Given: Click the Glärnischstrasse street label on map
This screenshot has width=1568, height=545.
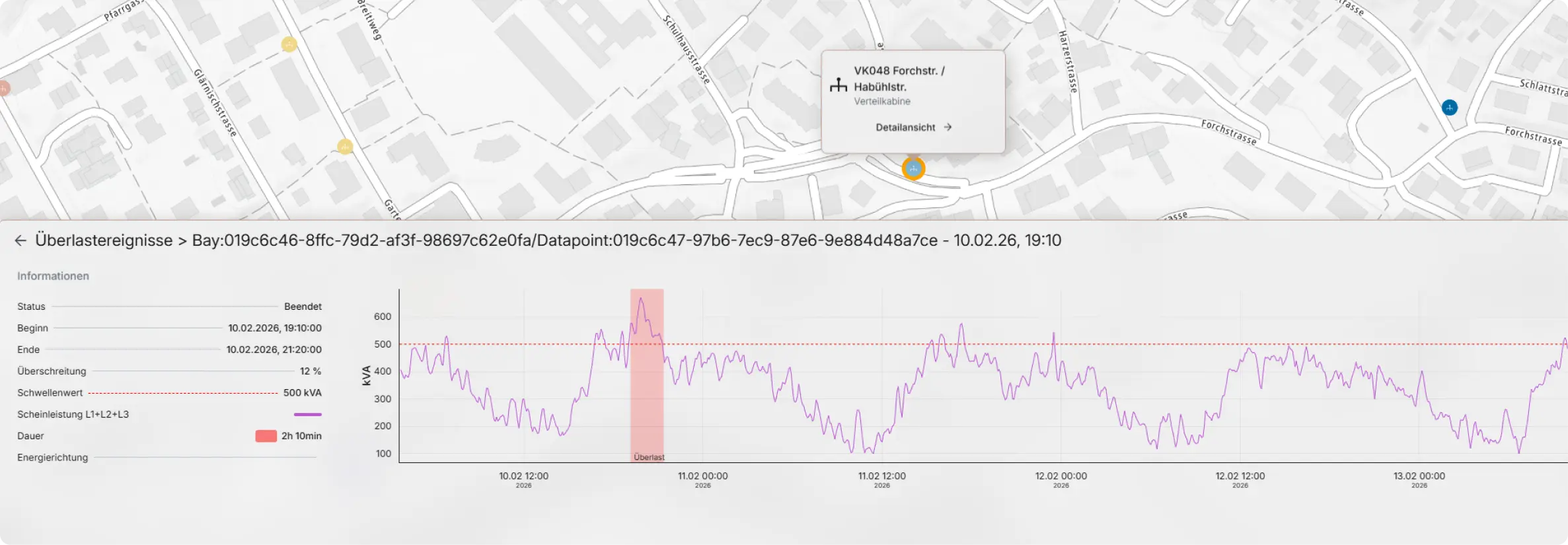Looking at the screenshot, I should (215, 102).
